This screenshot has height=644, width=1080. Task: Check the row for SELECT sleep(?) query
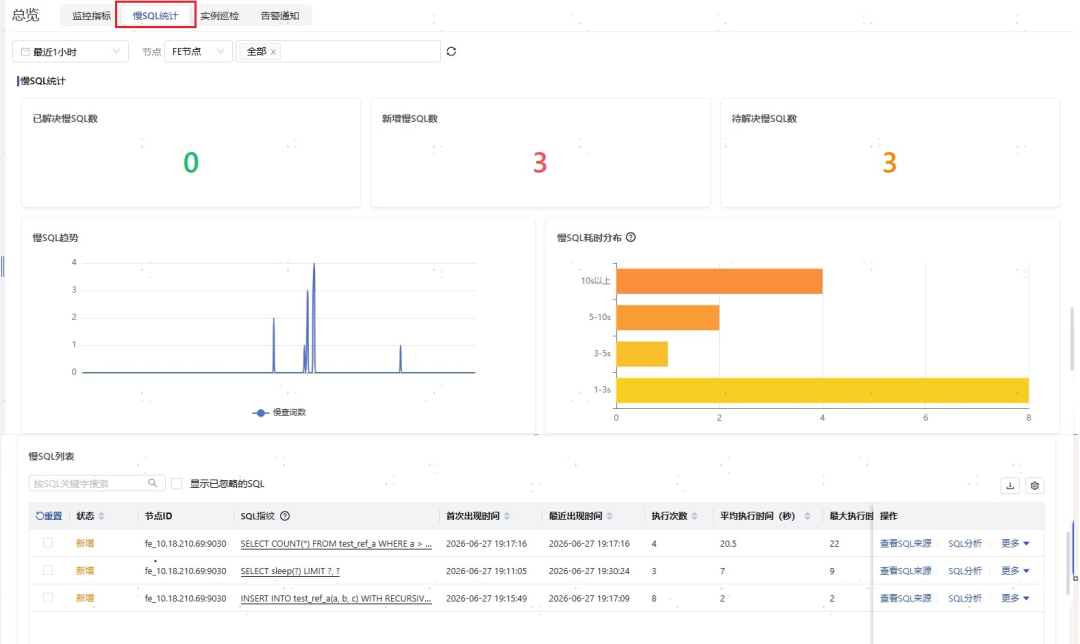pos(48,570)
